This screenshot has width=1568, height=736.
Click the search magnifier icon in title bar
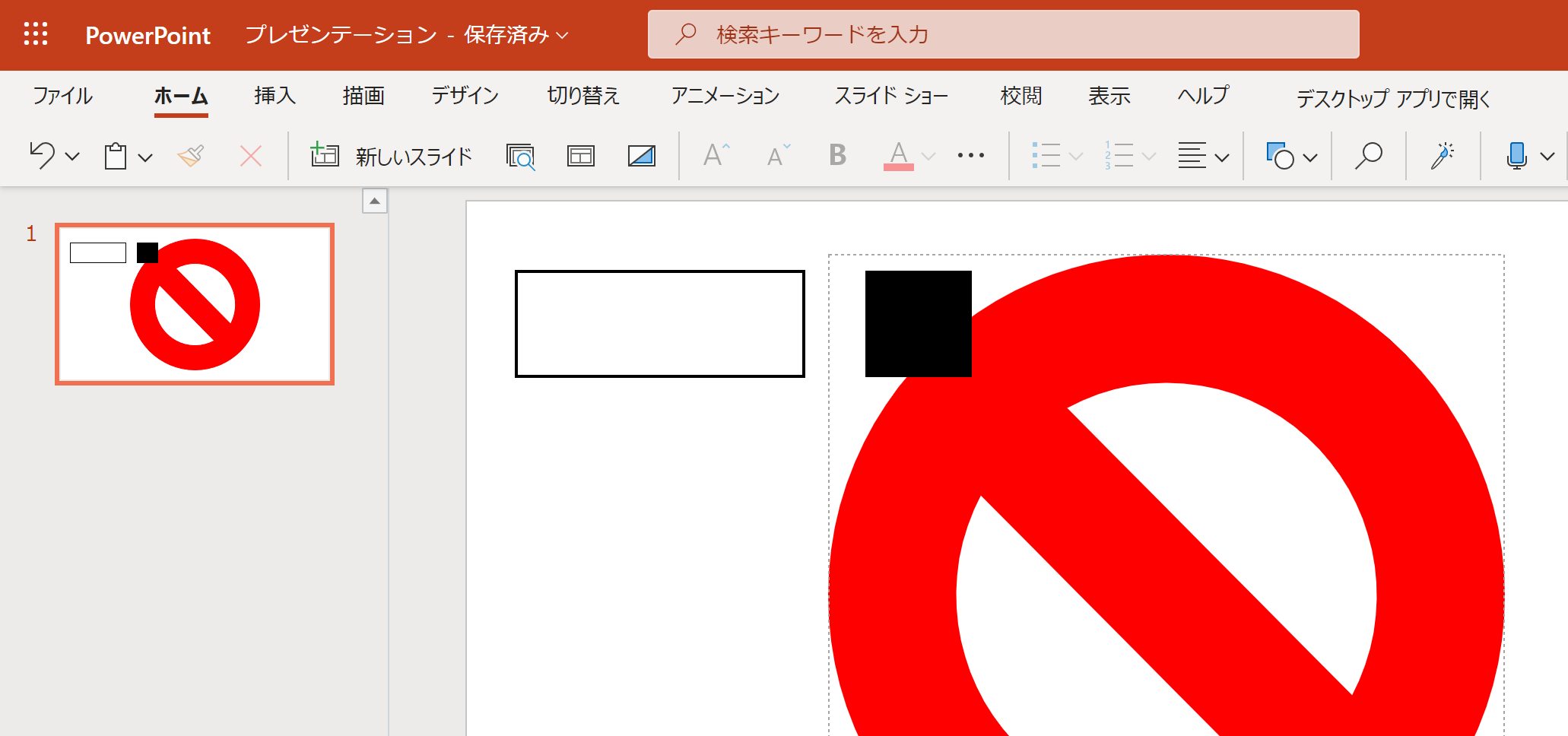tap(686, 34)
